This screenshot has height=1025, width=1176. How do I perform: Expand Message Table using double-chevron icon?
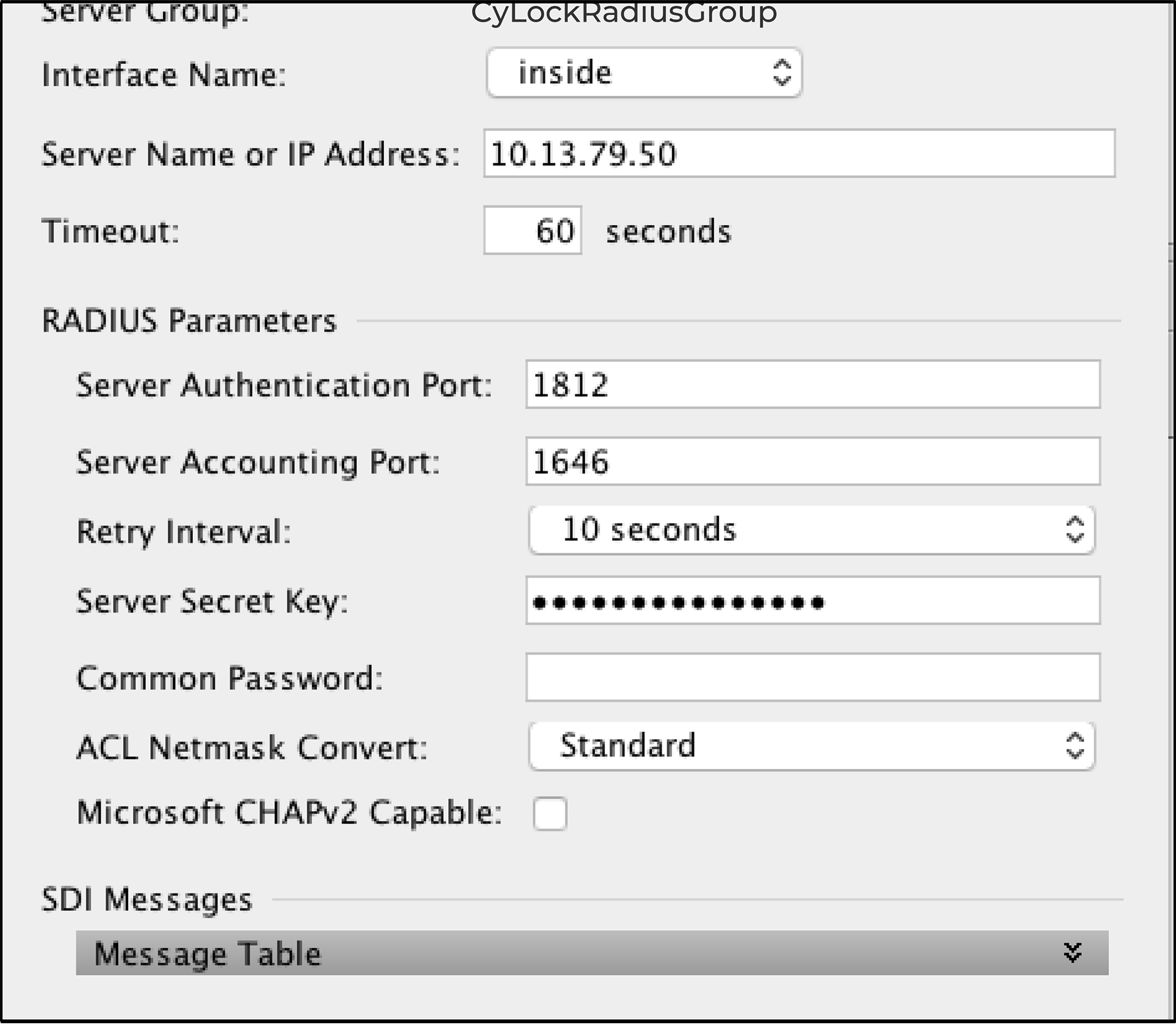[1073, 953]
